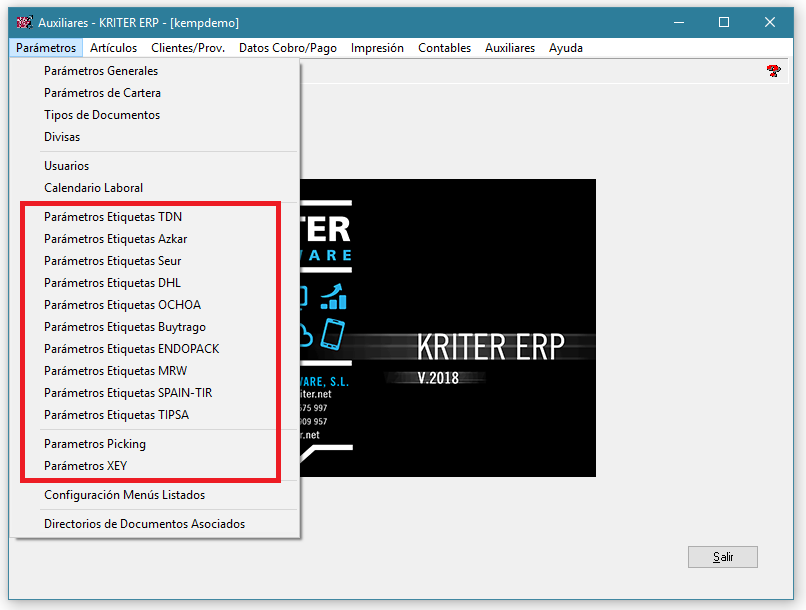Viewport: 806px width, 610px height.
Task: Open Parámetros XEY
Action: coord(155,466)
